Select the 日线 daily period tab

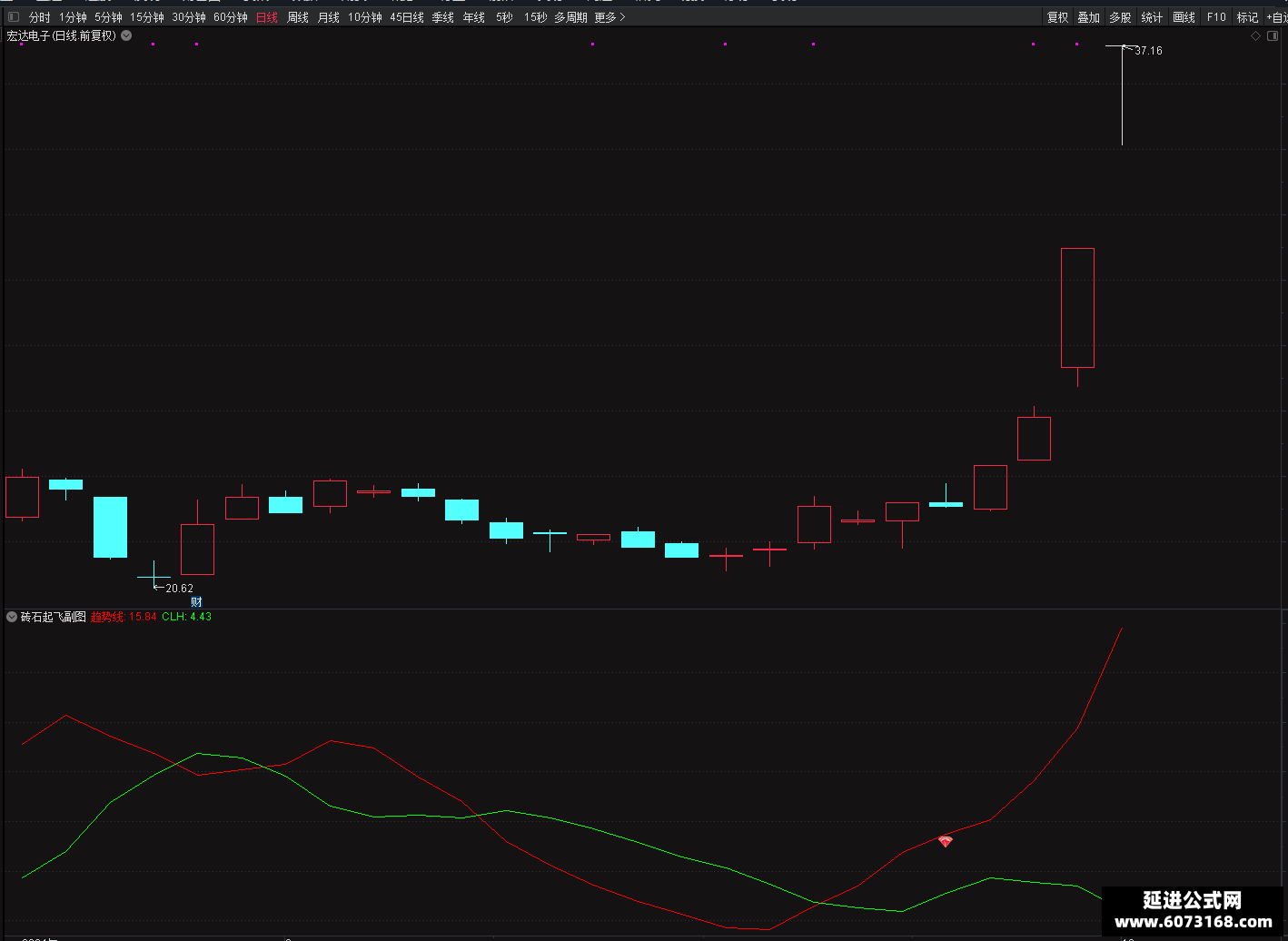coord(267,17)
